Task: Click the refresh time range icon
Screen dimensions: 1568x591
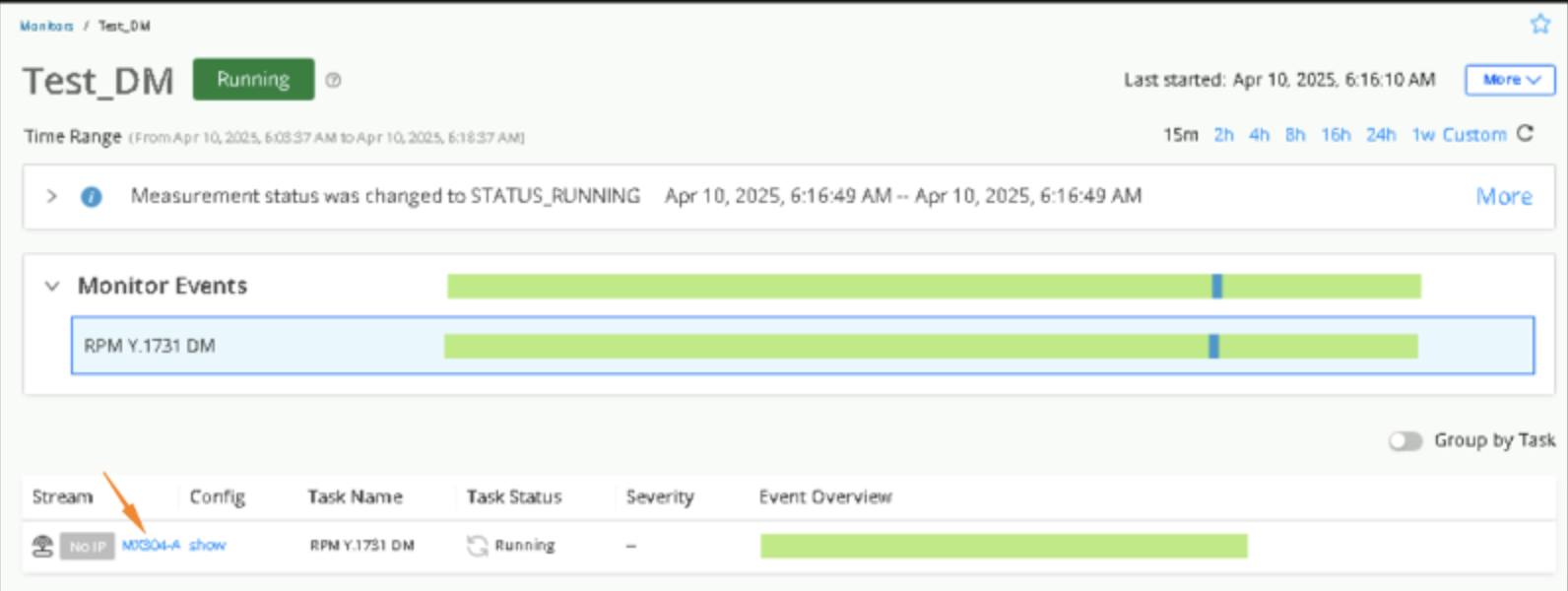Action: point(1526,133)
